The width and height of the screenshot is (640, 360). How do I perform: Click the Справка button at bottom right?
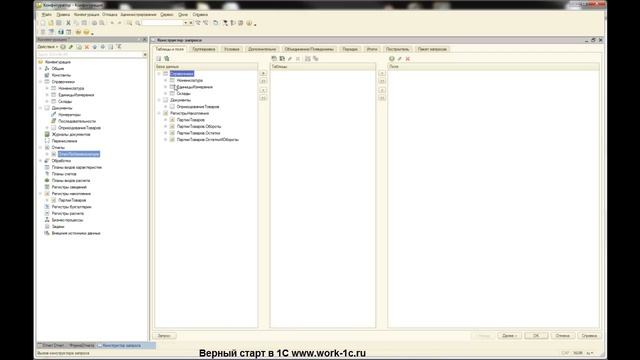589,336
